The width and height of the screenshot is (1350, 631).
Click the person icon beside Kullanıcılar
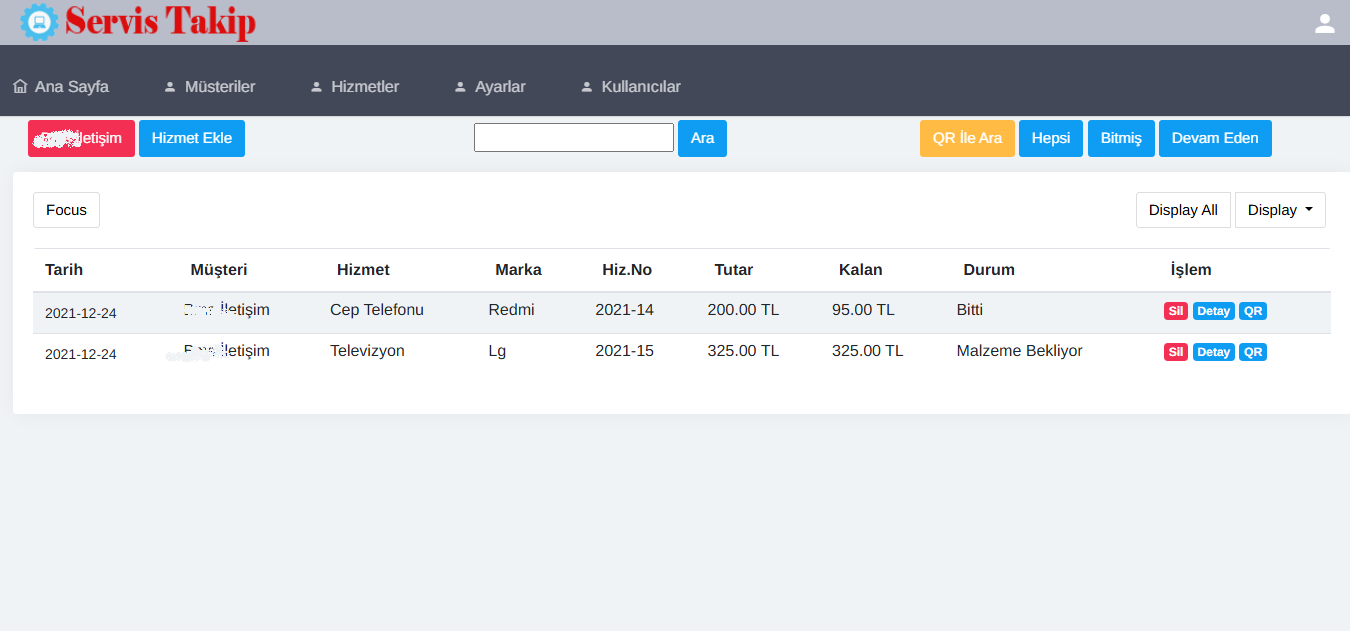tap(587, 87)
